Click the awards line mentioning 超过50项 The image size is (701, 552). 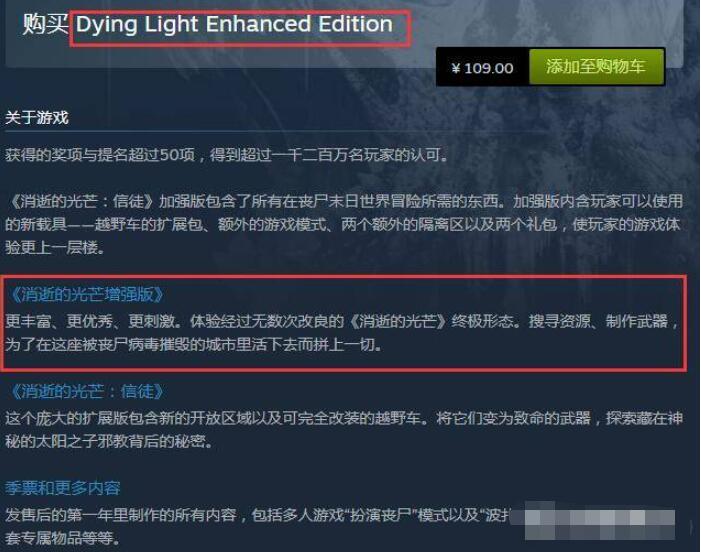[x=227, y=155]
